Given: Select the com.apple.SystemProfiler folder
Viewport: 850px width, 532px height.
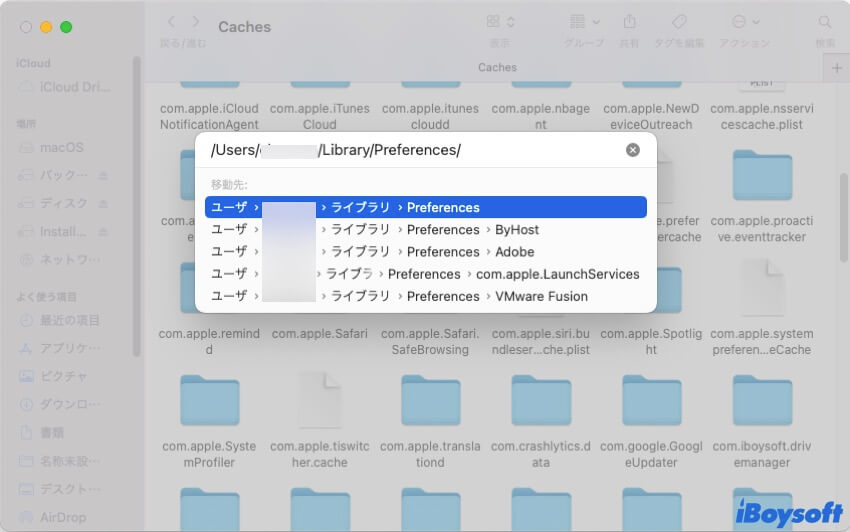Looking at the screenshot, I should (x=209, y=400).
